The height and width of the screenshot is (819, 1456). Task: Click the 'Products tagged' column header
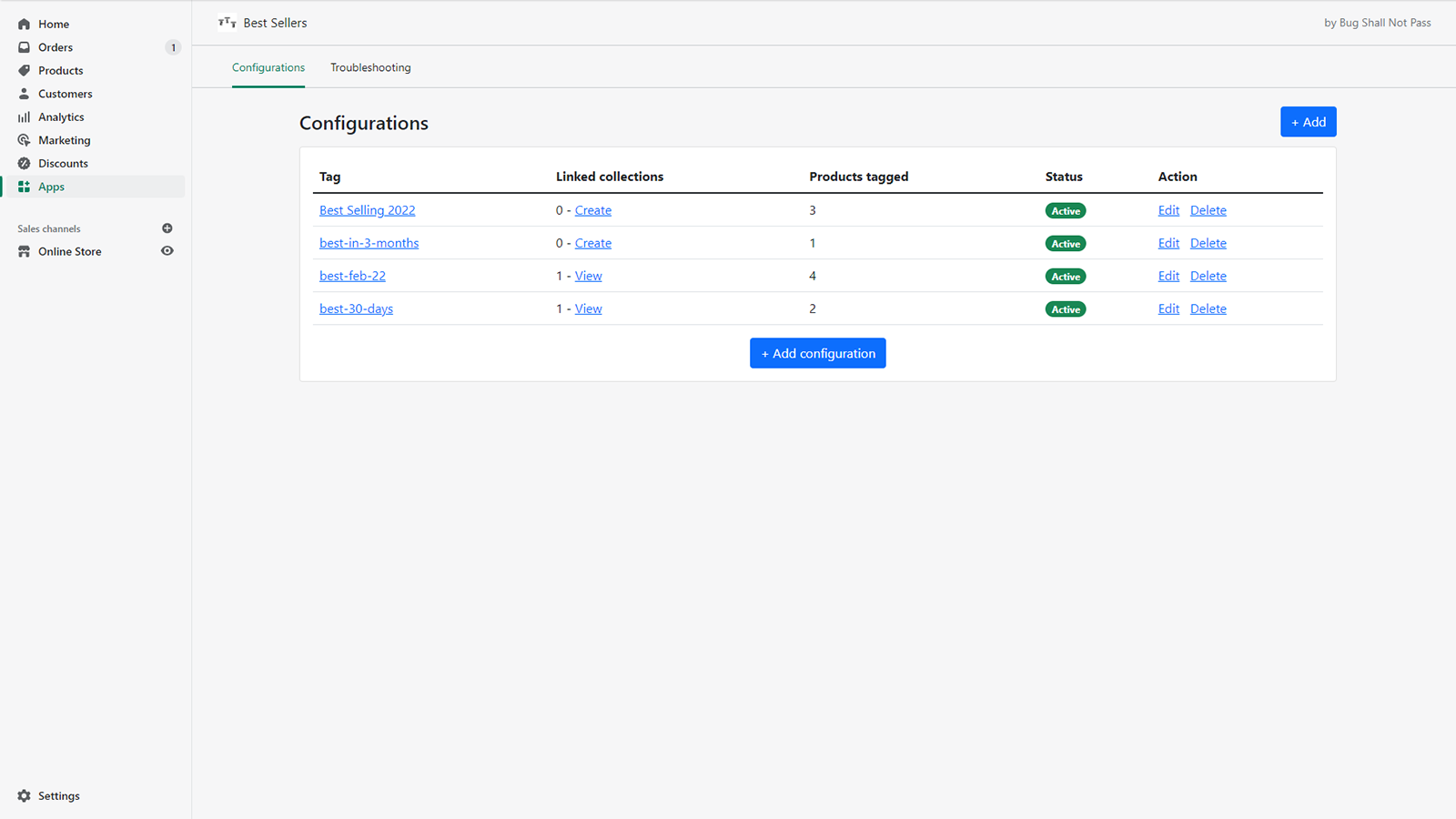(859, 177)
